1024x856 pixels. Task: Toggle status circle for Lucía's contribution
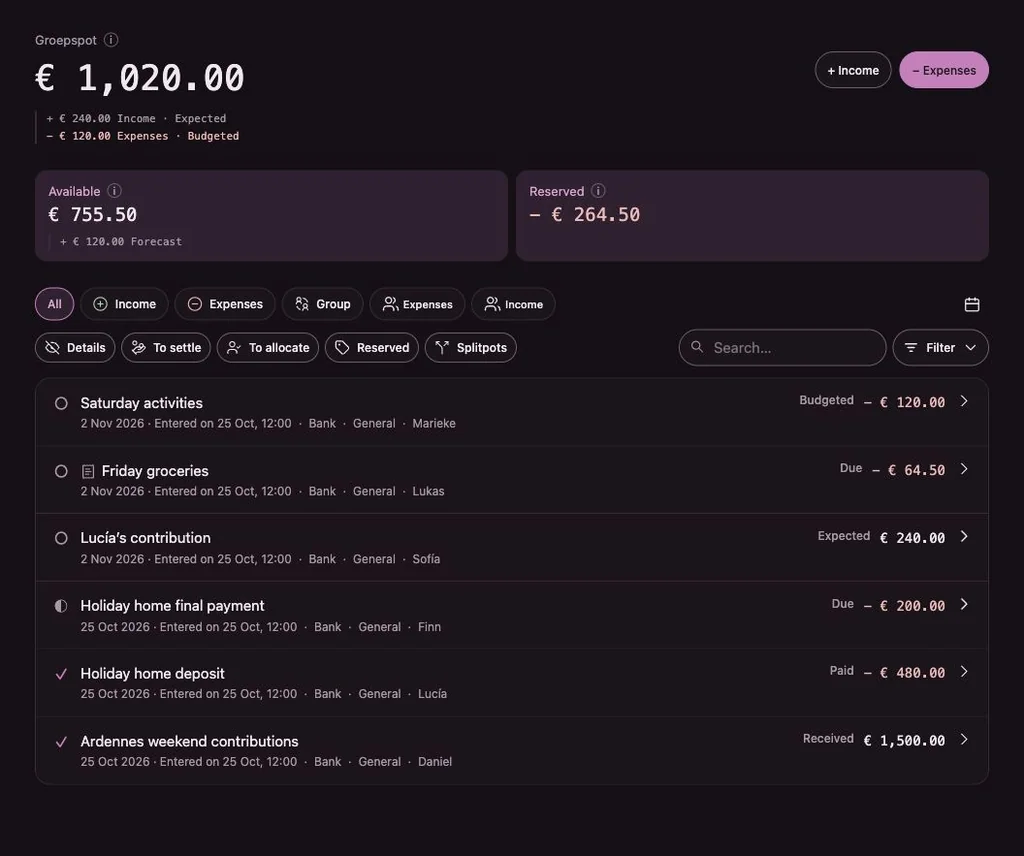click(x=61, y=538)
